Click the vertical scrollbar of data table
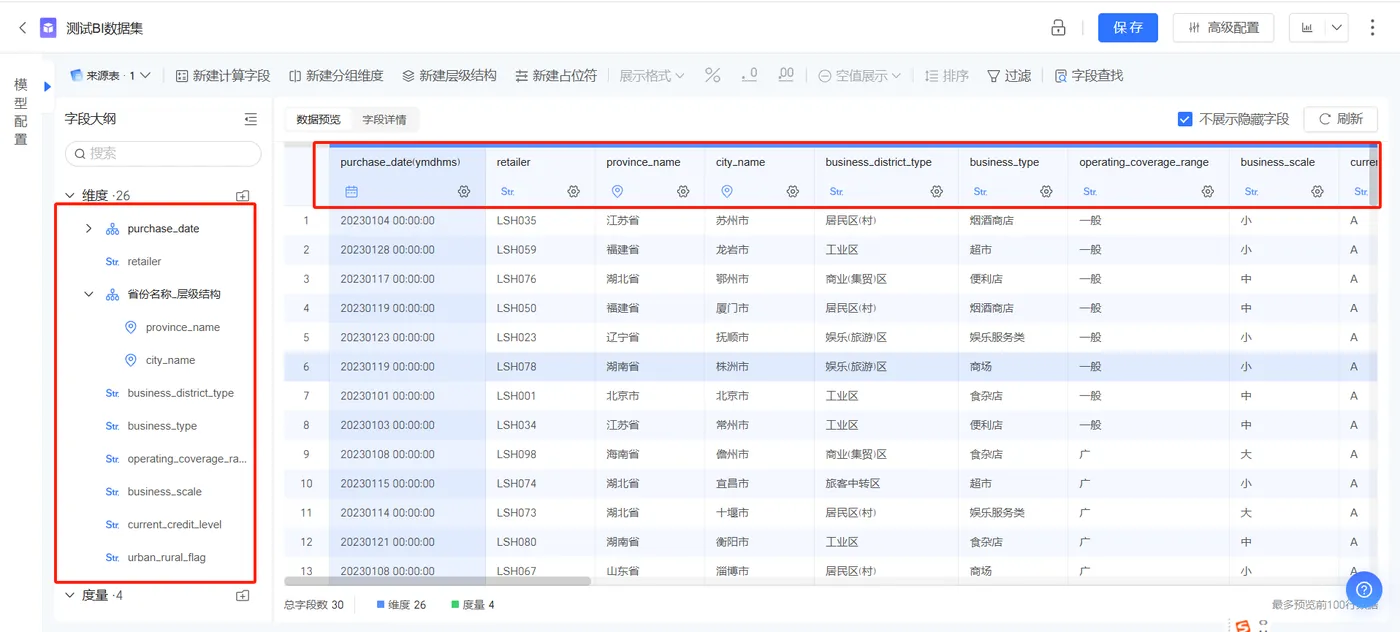The width and height of the screenshot is (1400, 632). (1374, 174)
